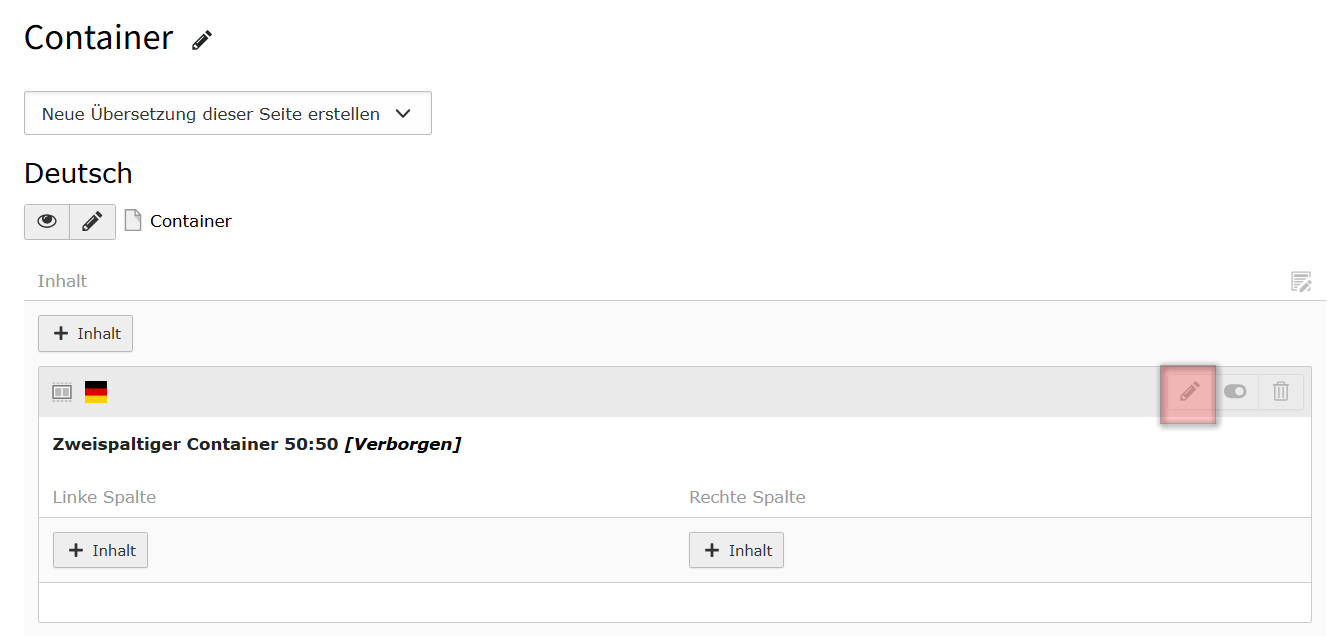
Task: Click the chevron arrow of the translation dropdown
Action: 403,114
